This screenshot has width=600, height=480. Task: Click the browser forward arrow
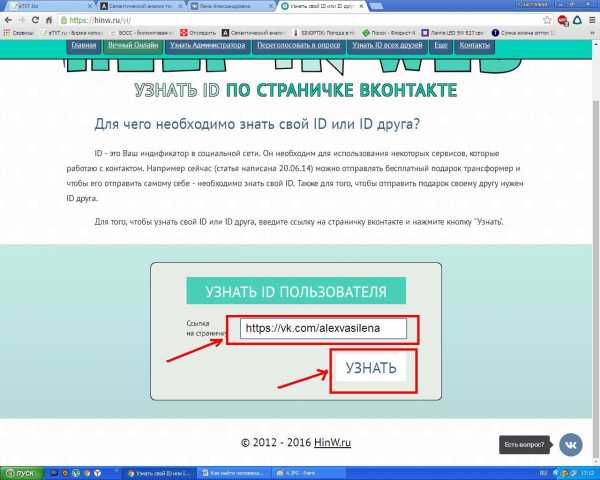pos(21,20)
